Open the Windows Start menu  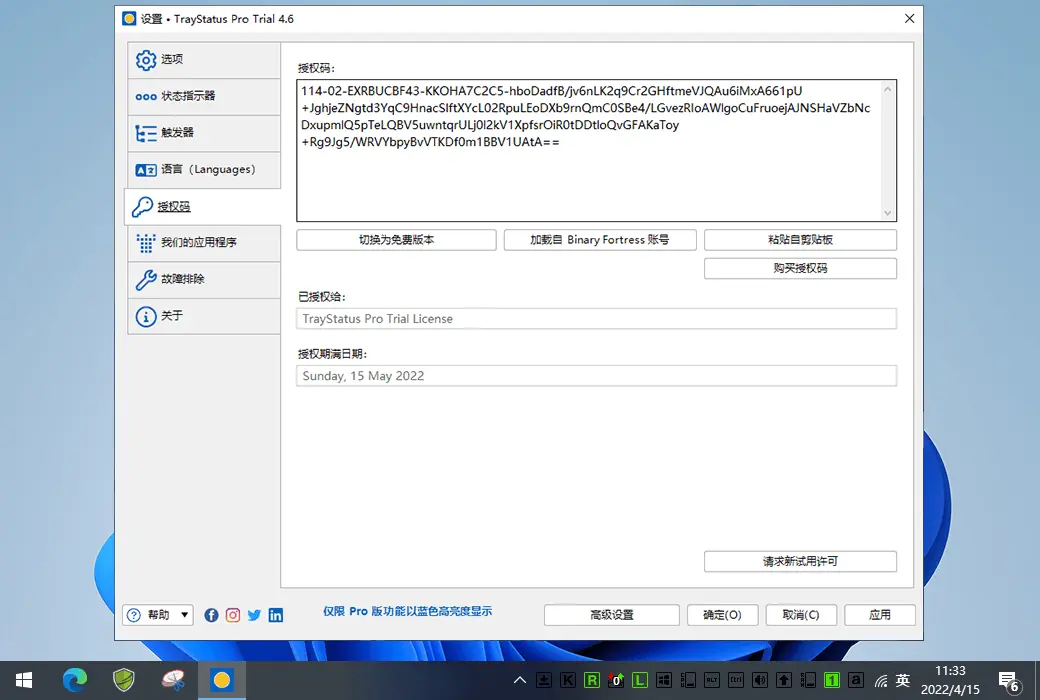coord(24,680)
